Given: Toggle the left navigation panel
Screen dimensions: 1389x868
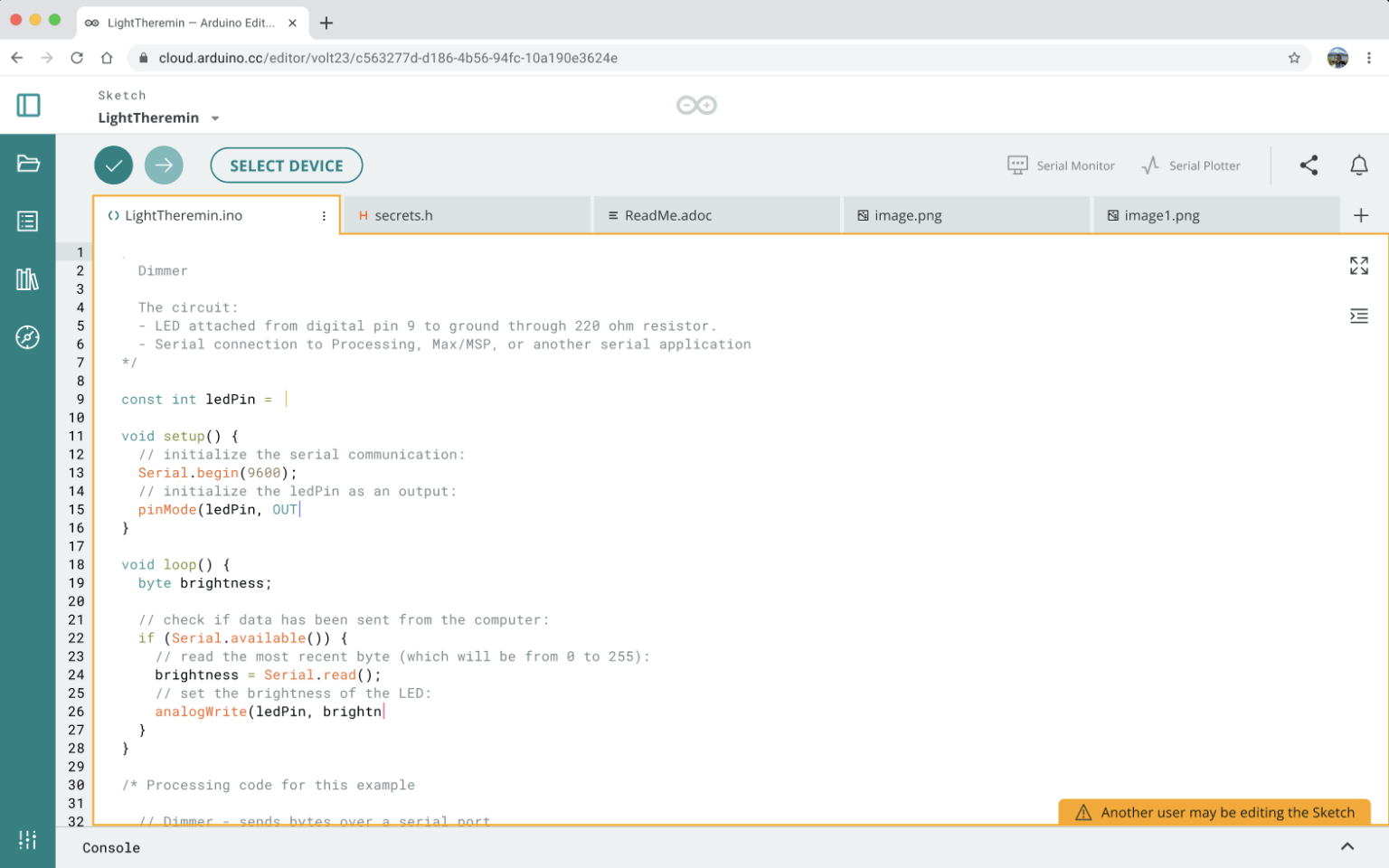Looking at the screenshot, I should pyautogui.click(x=28, y=105).
